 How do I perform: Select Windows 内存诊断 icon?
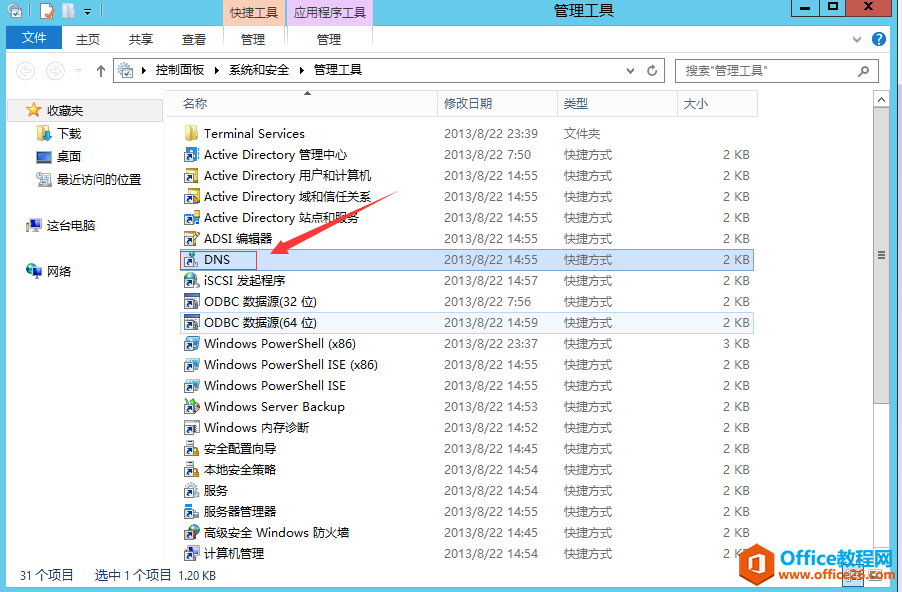pos(191,427)
